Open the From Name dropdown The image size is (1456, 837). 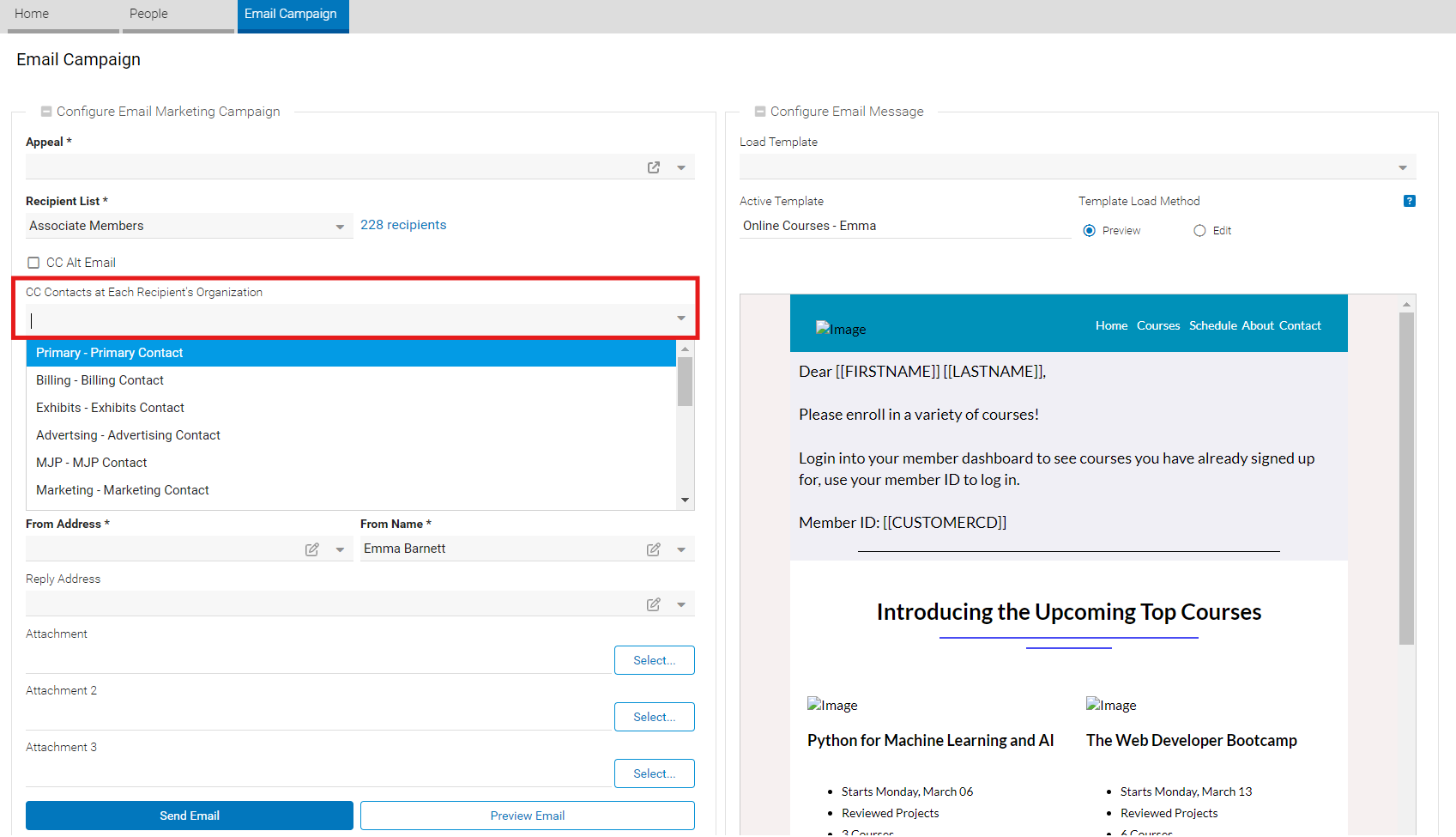681,549
